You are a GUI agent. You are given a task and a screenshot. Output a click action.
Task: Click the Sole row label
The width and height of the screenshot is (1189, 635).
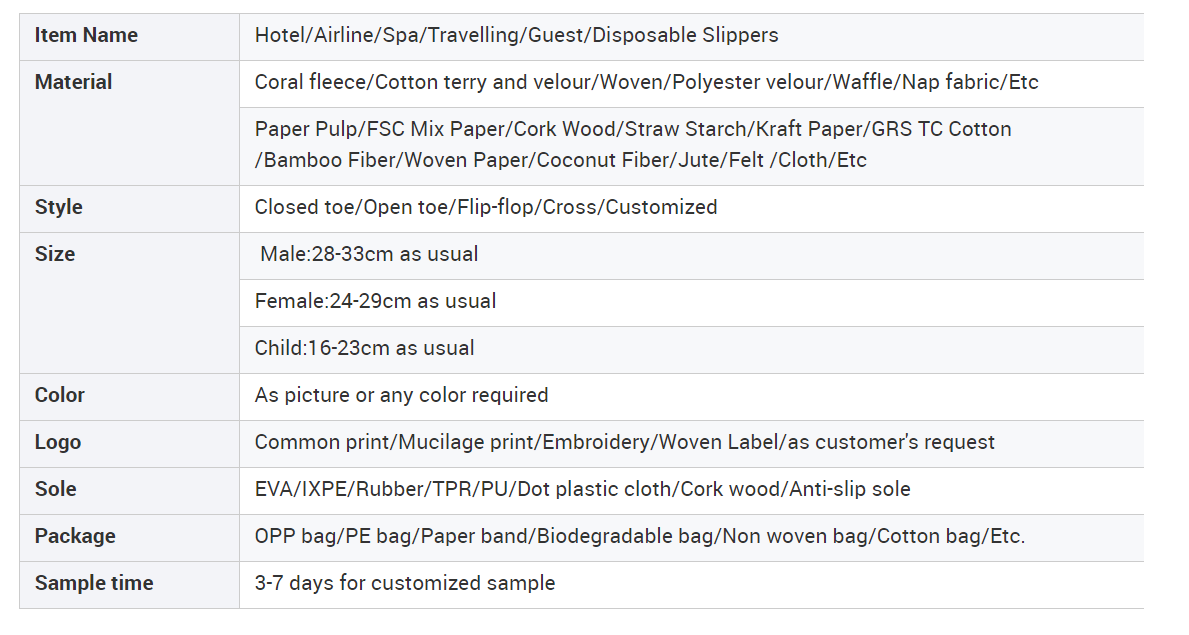click(x=129, y=491)
